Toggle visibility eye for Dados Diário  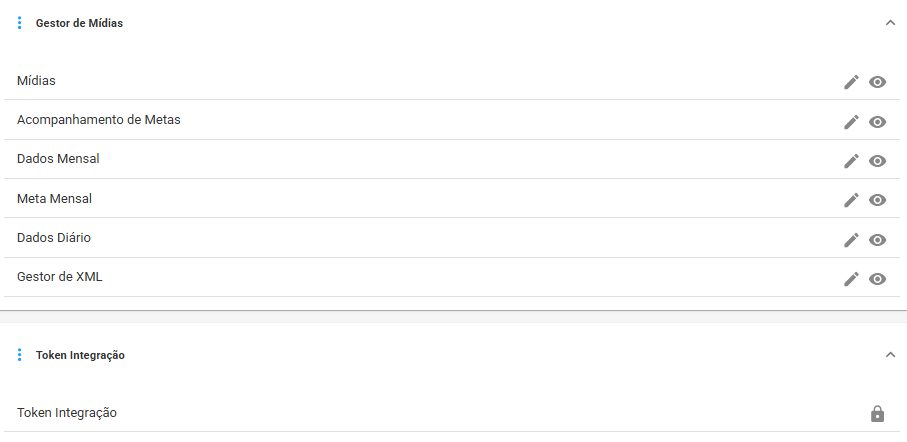point(877,240)
